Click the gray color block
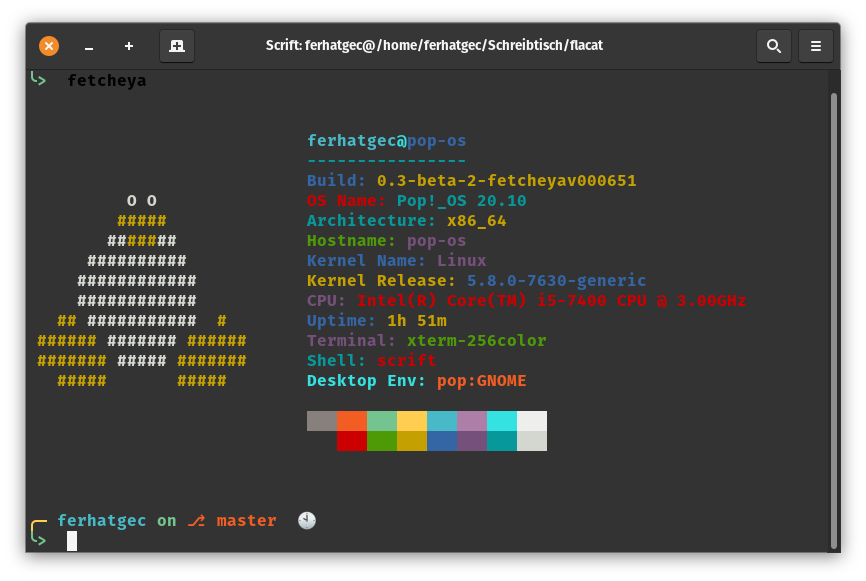This screenshot has width=866, height=581. (x=322, y=421)
